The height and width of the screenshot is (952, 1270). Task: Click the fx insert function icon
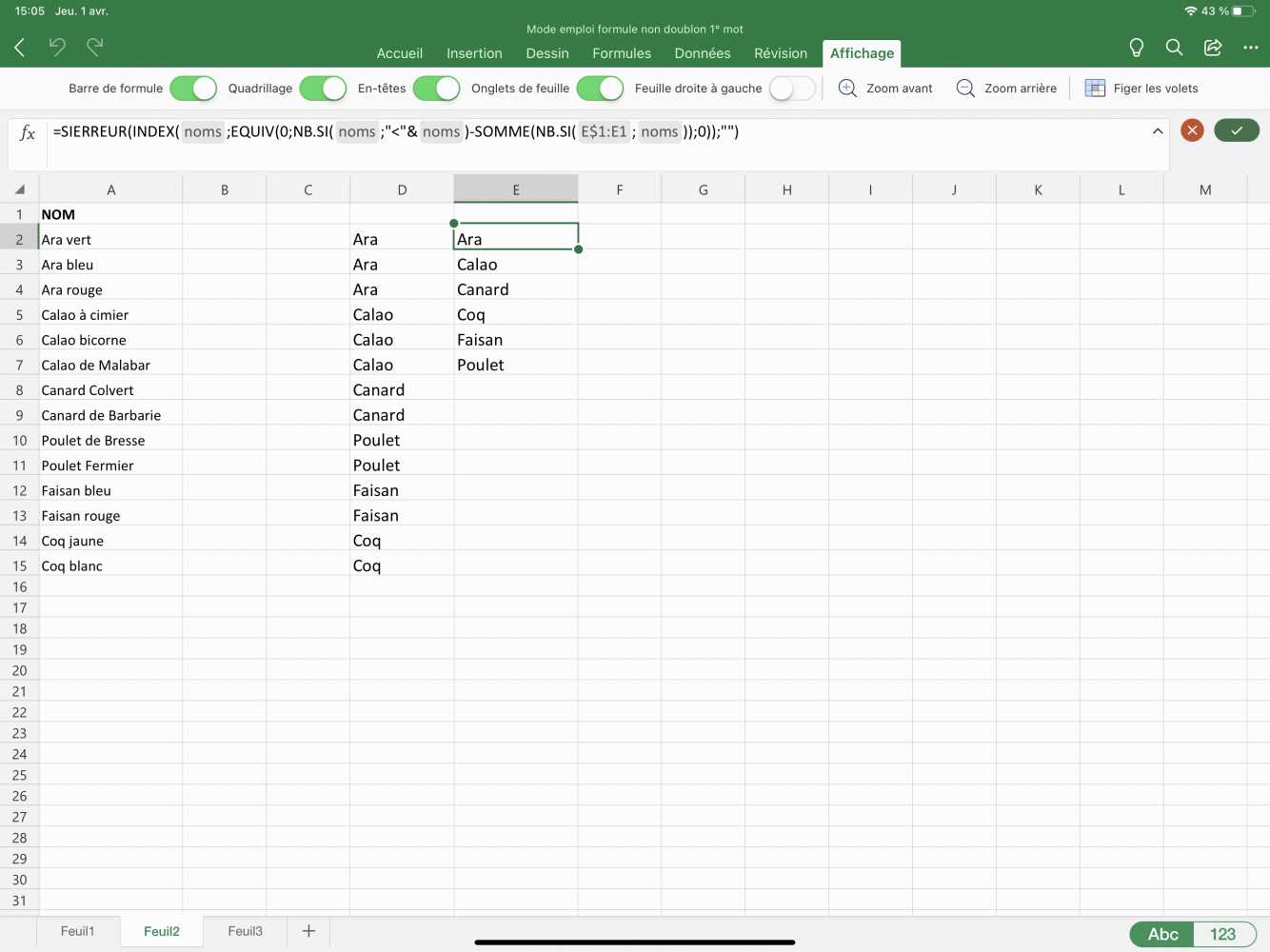tap(28, 132)
